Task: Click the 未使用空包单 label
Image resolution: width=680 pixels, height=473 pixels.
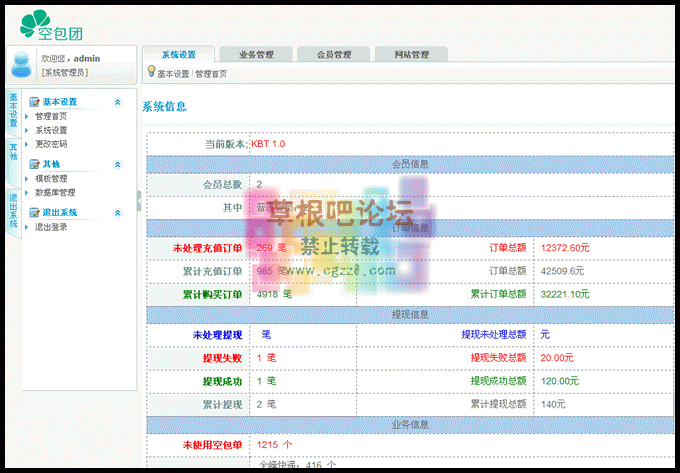Action: [212, 445]
